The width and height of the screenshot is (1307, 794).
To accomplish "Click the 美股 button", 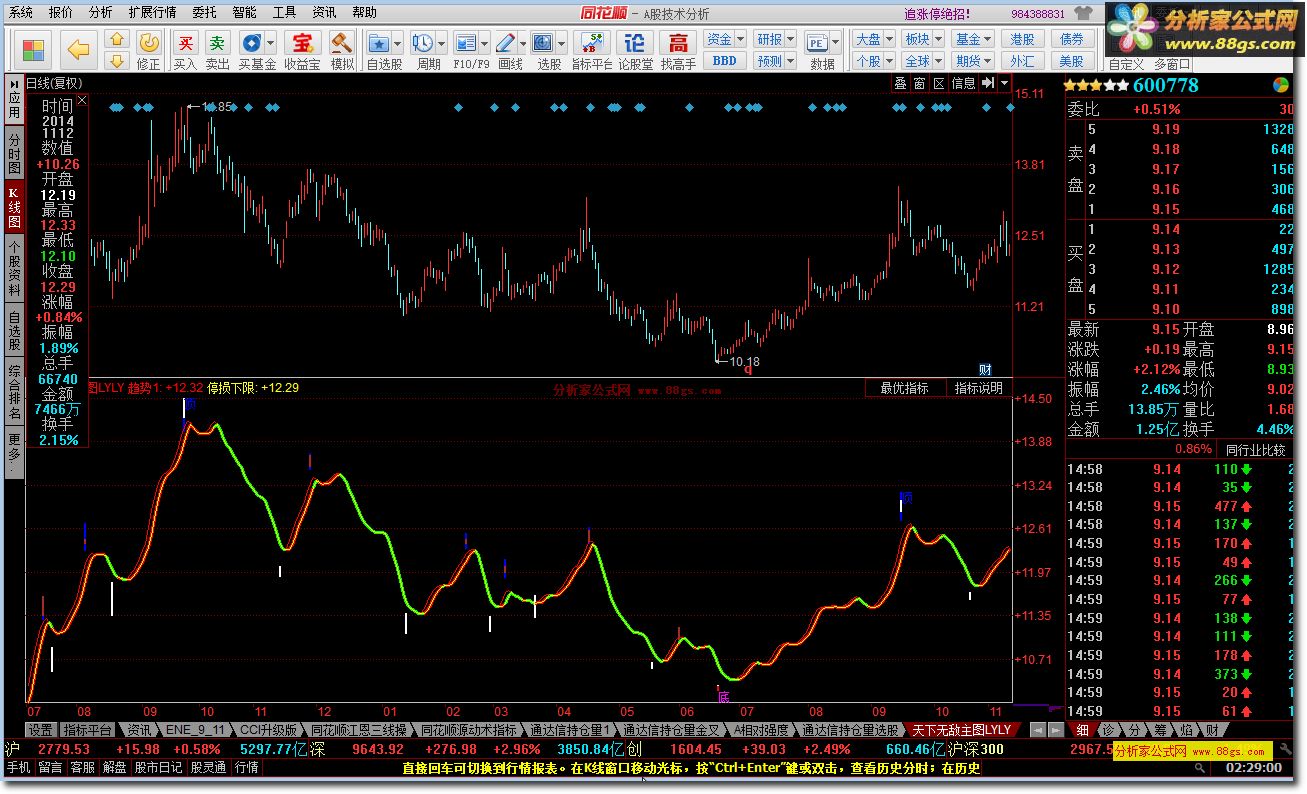I will click(1071, 61).
